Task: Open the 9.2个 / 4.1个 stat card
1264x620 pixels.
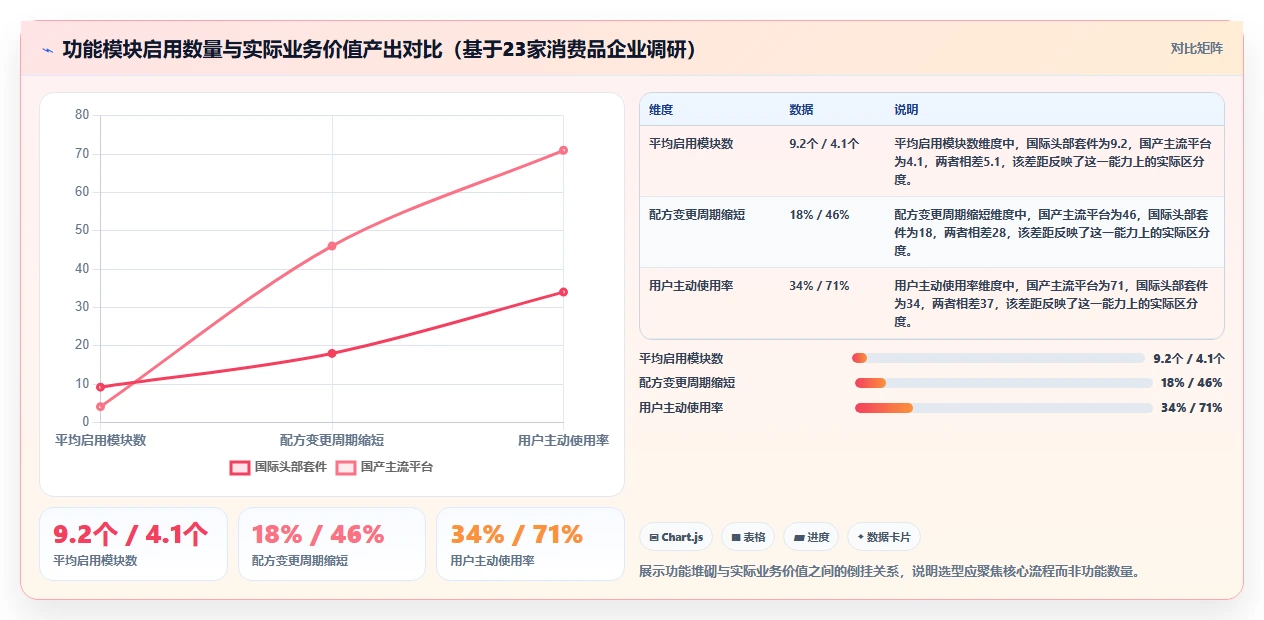Action: click(x=133, y=544)
